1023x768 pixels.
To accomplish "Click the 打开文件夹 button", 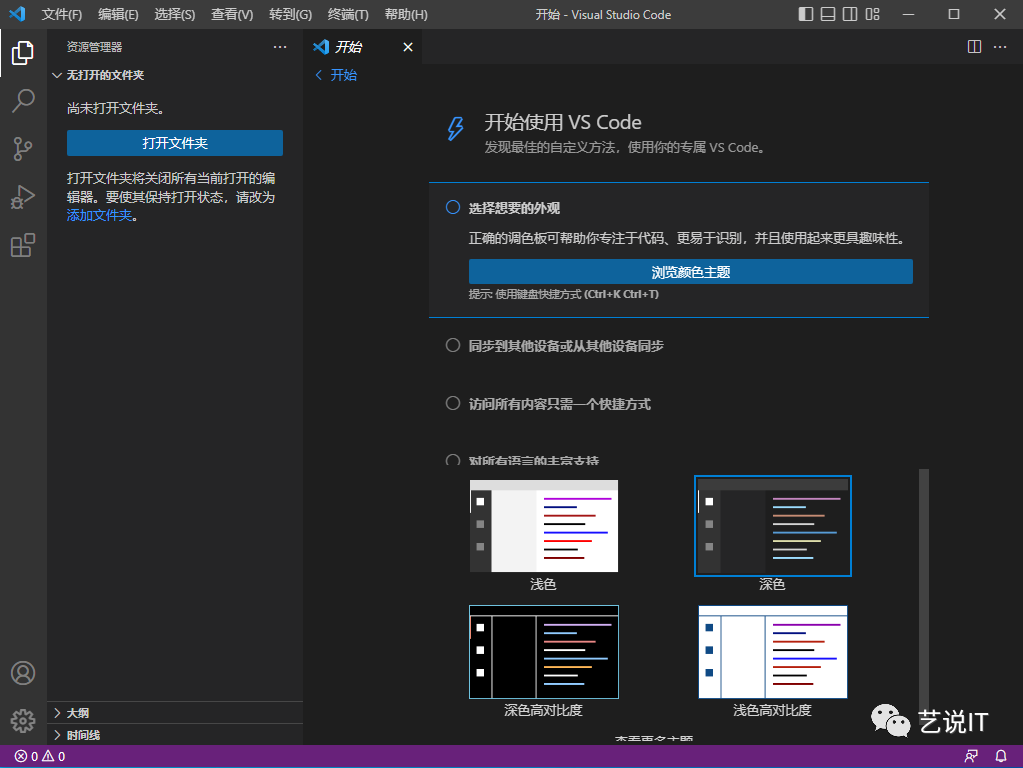I will coord(175,143).
